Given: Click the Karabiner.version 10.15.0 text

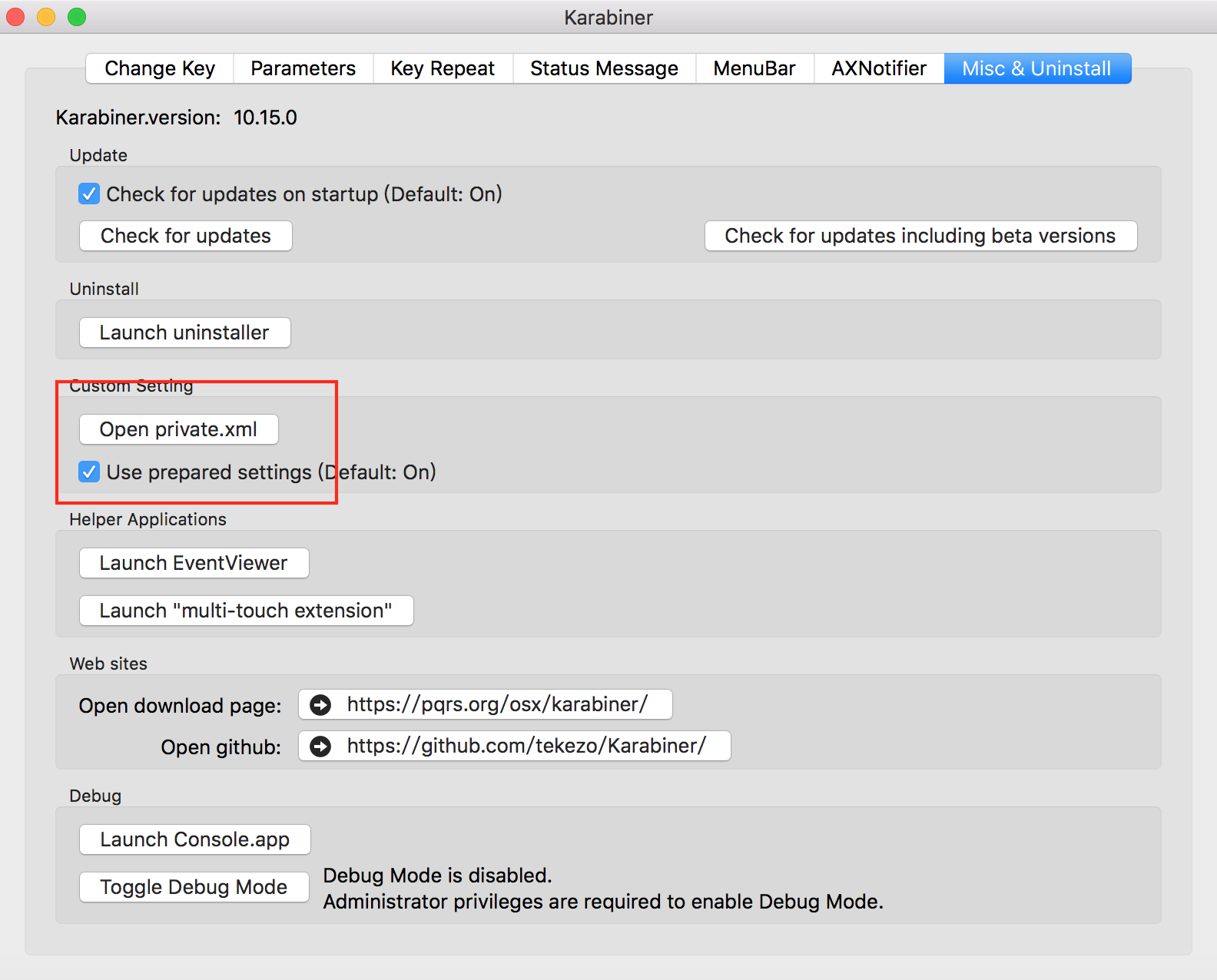Looking at the screenshot, I should tap(176, 118).
